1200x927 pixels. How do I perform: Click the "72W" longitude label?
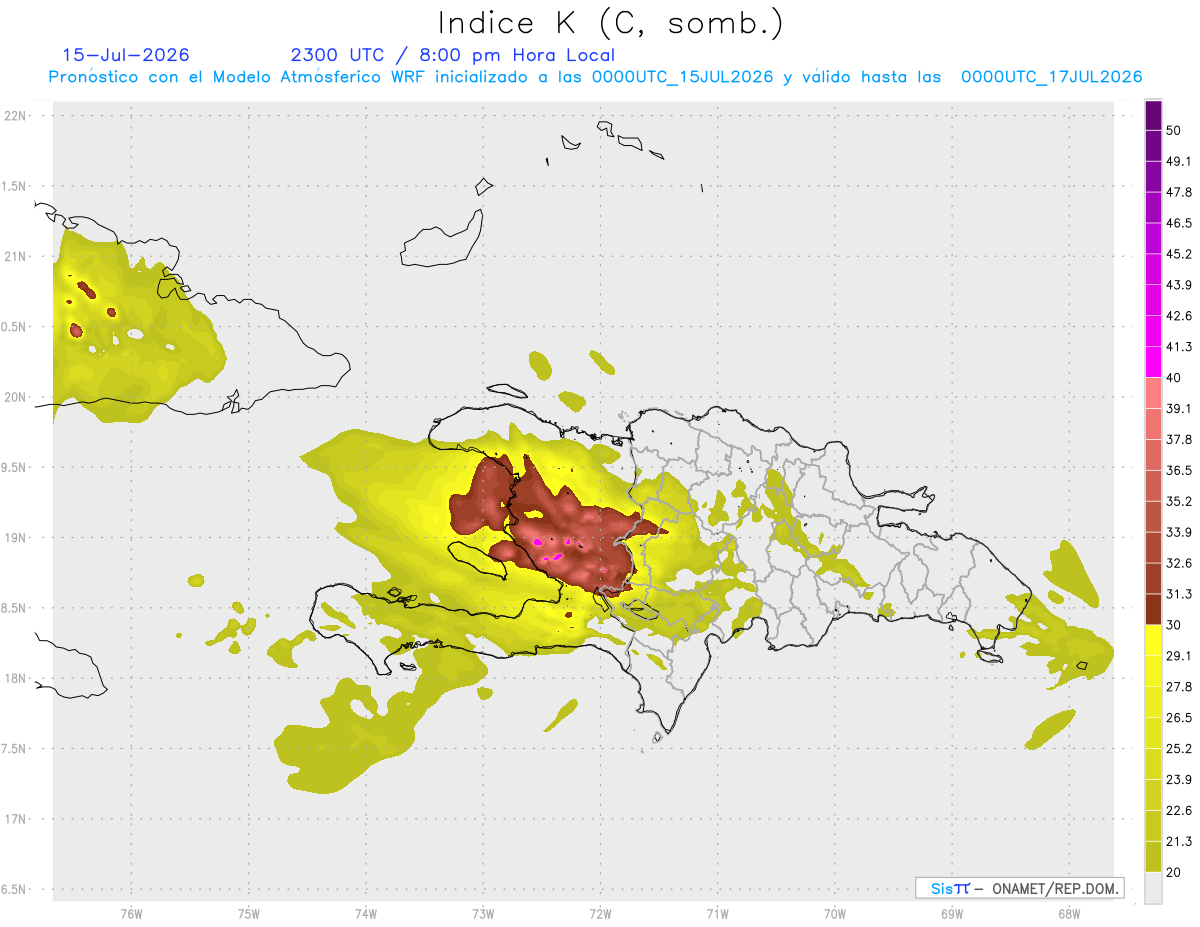[600, 914]
